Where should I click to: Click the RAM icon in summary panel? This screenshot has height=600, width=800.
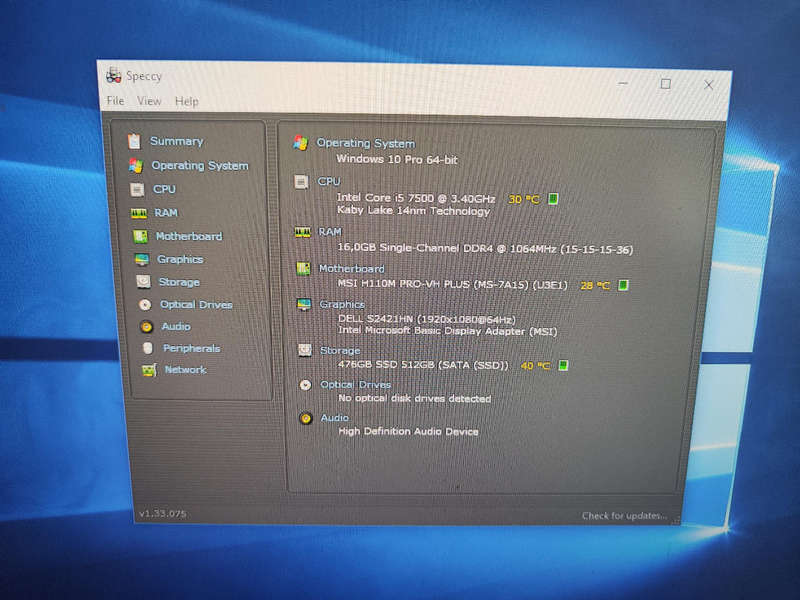tap(303, 233)
